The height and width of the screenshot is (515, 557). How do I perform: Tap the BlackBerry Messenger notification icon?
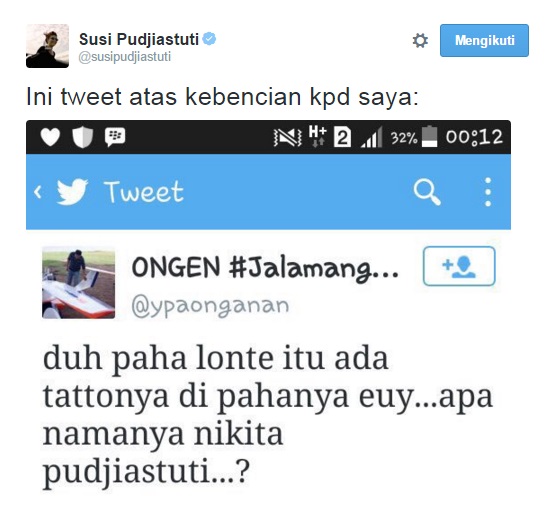point(115,137)
